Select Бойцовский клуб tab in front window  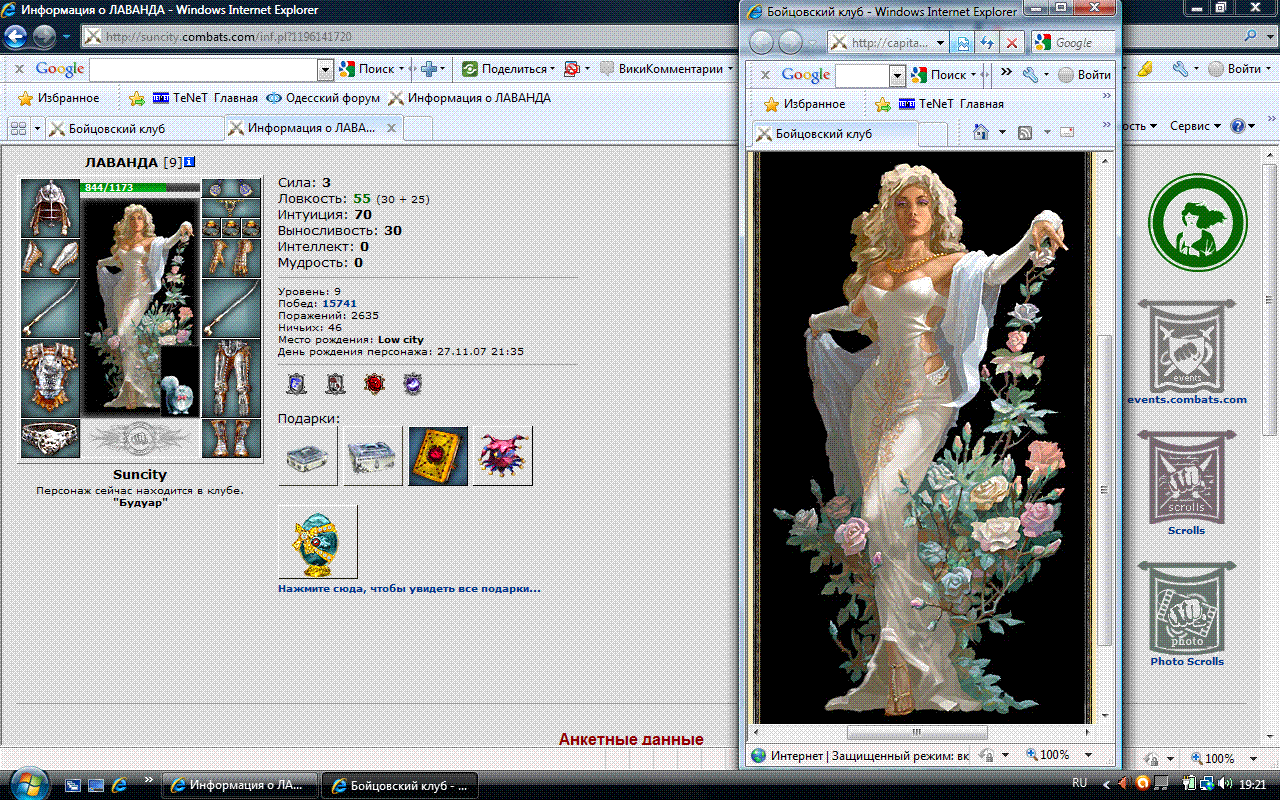(x=834, y=133)
